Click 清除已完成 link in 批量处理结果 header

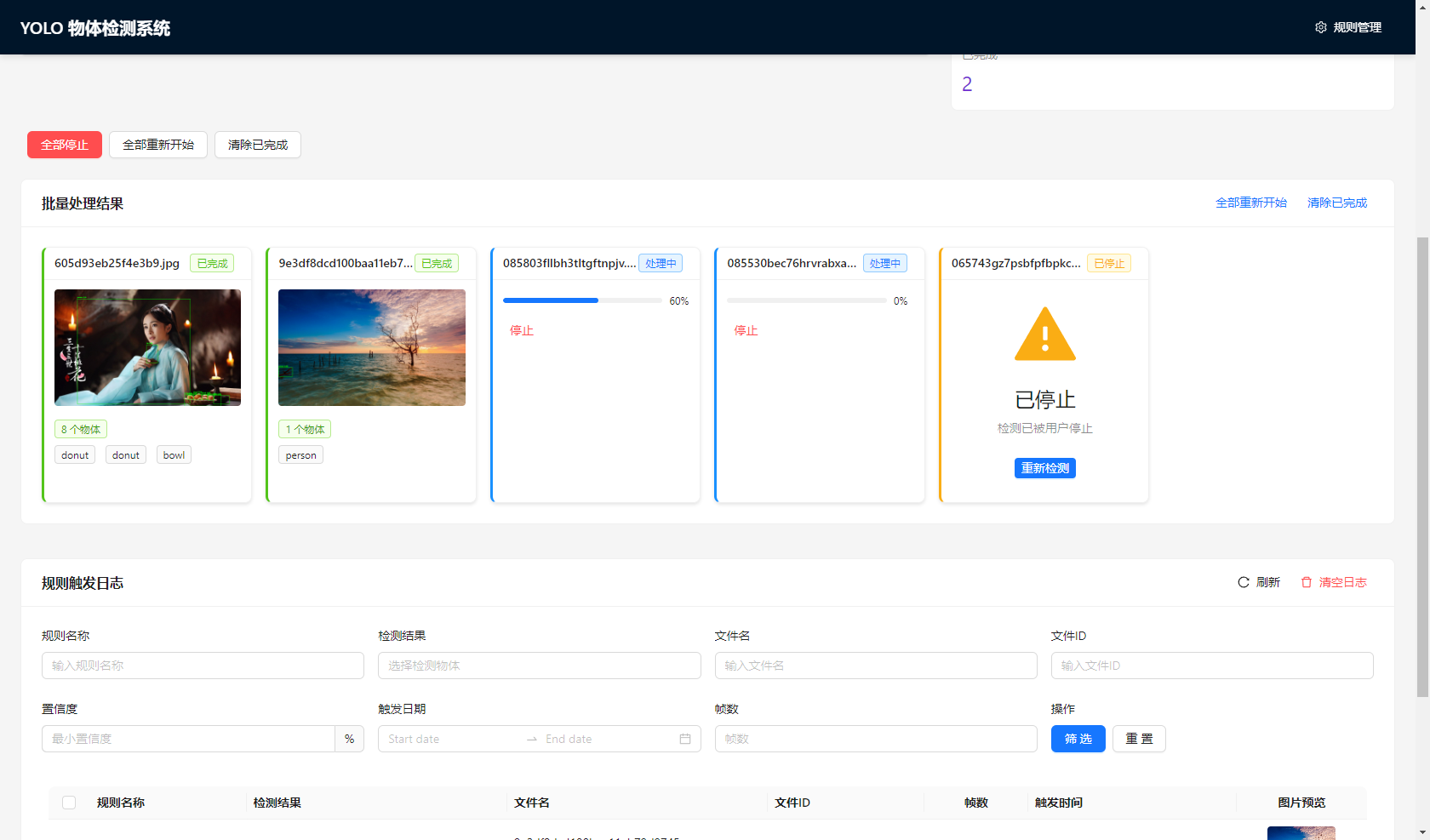tap(1337, 203)
